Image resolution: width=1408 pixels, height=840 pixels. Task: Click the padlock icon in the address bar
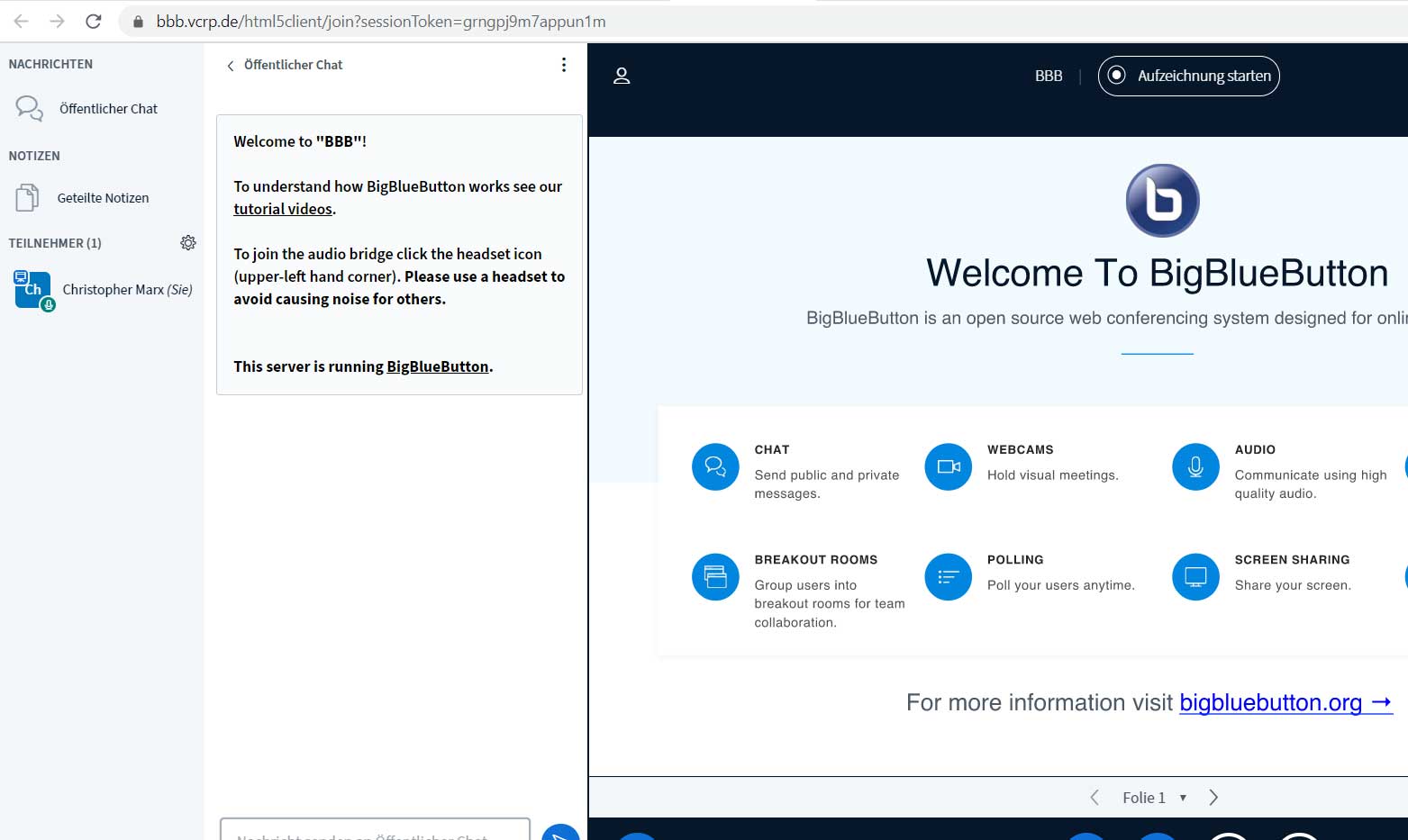tap(138, 22)
